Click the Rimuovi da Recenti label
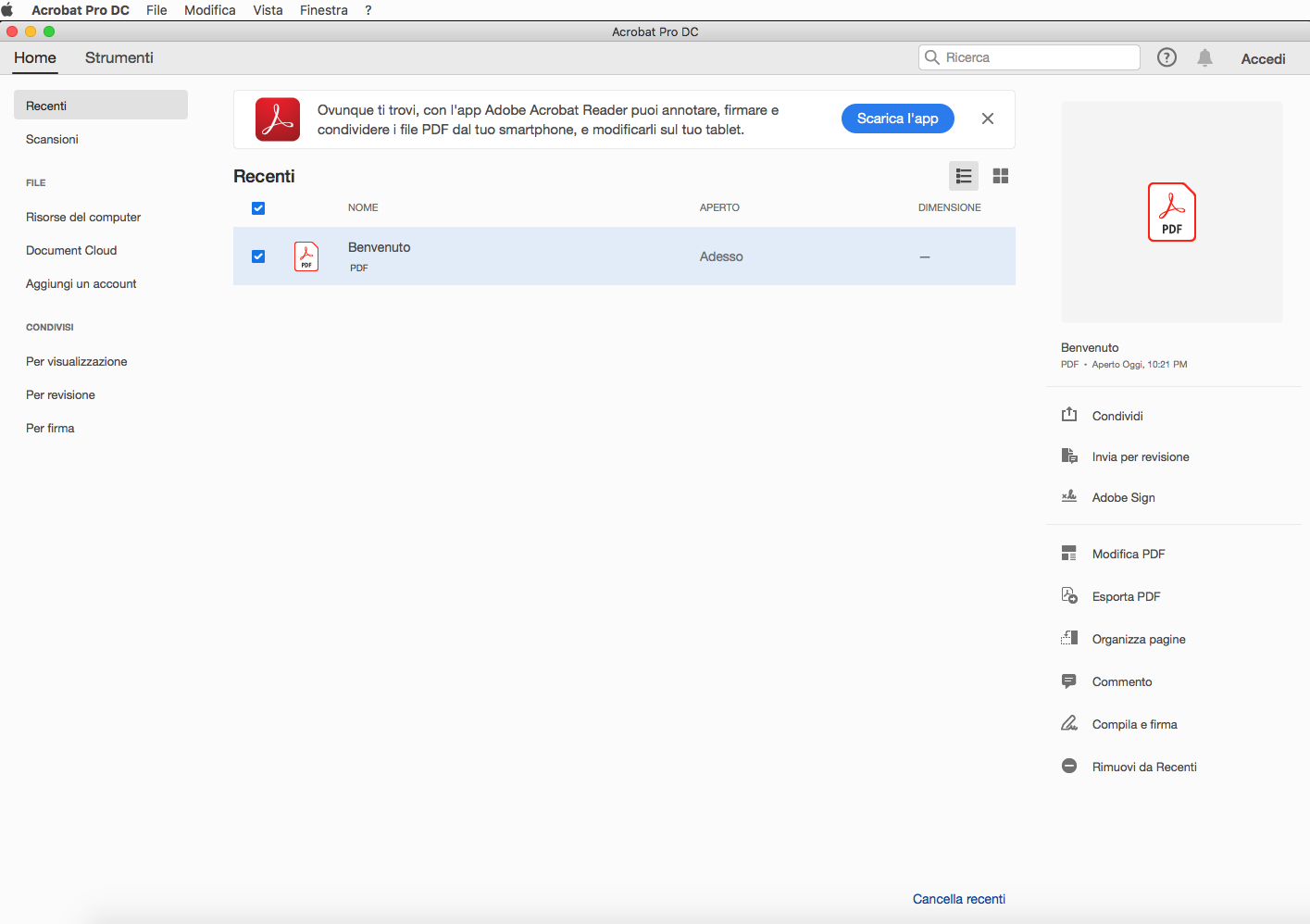This screenshot has width=1310, height=924. tap(1144, 767)
